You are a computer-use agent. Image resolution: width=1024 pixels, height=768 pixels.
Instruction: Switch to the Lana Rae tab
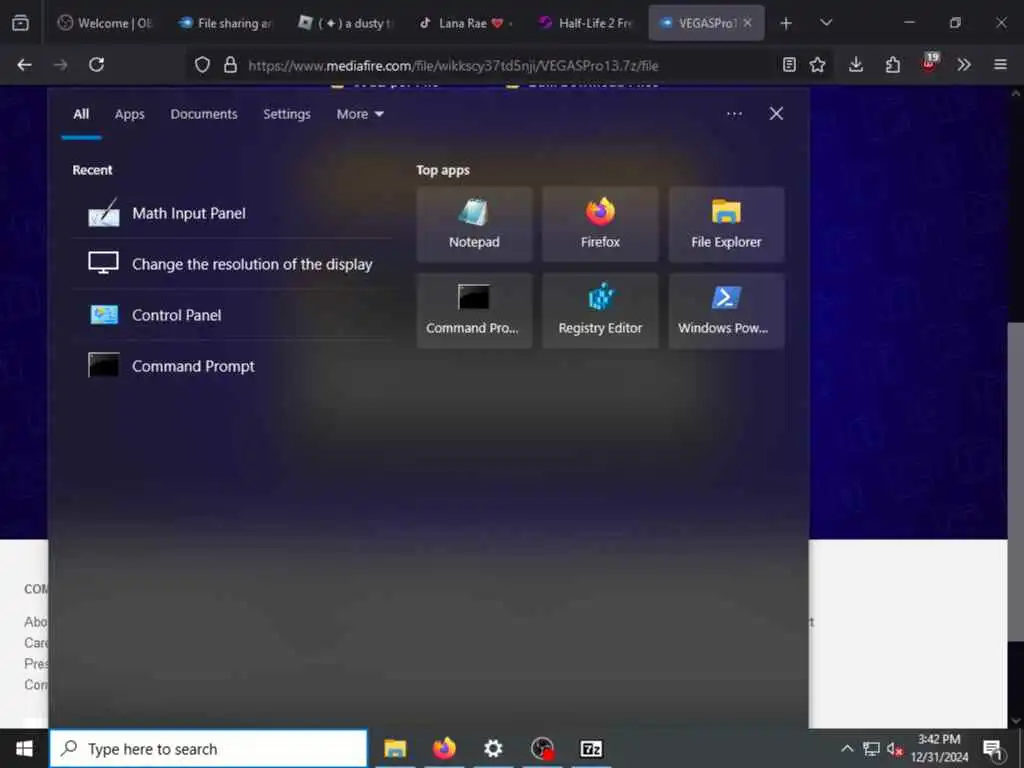point(465,23)
